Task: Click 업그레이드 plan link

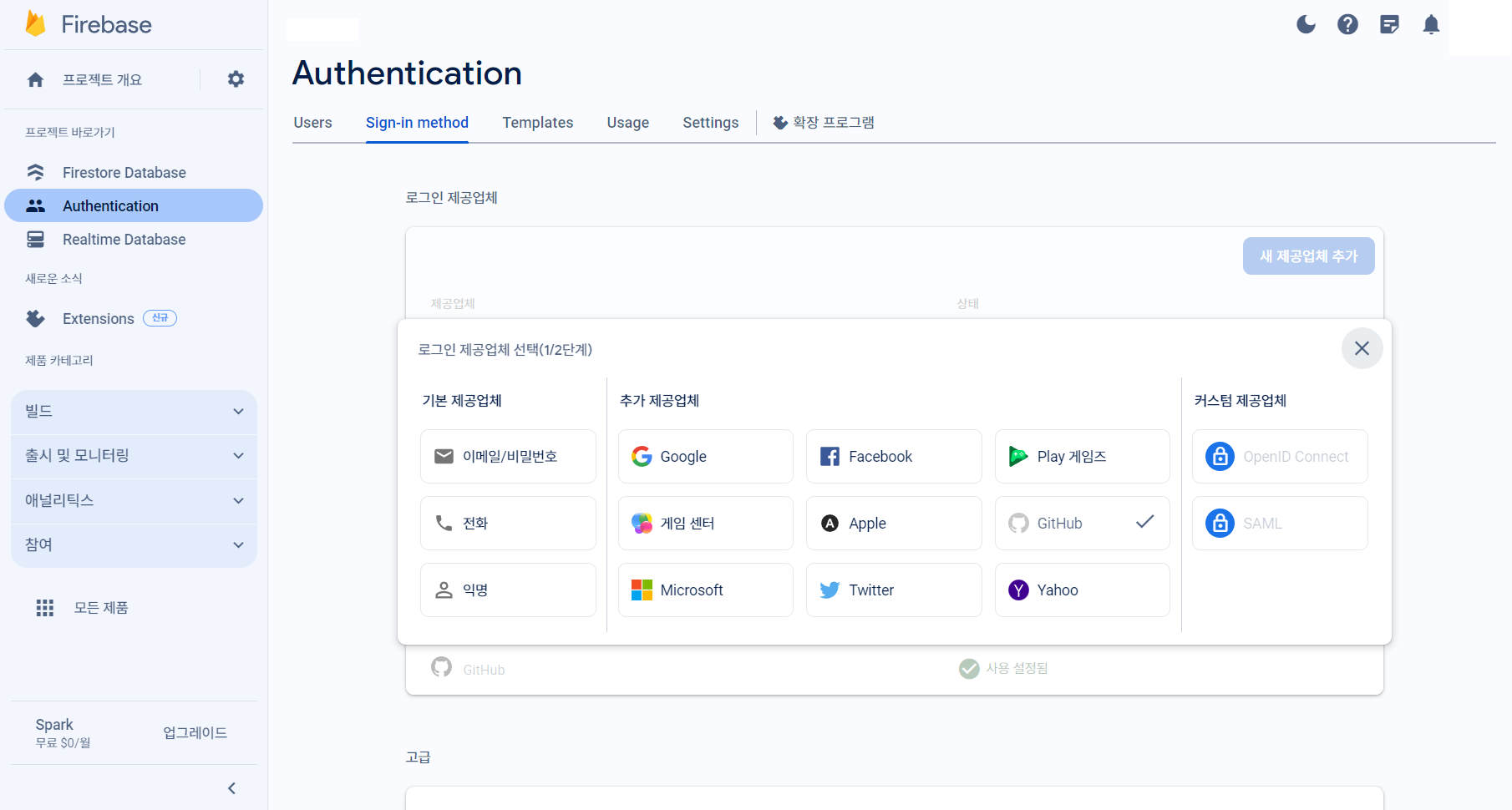Action: (x=195, y=732)
